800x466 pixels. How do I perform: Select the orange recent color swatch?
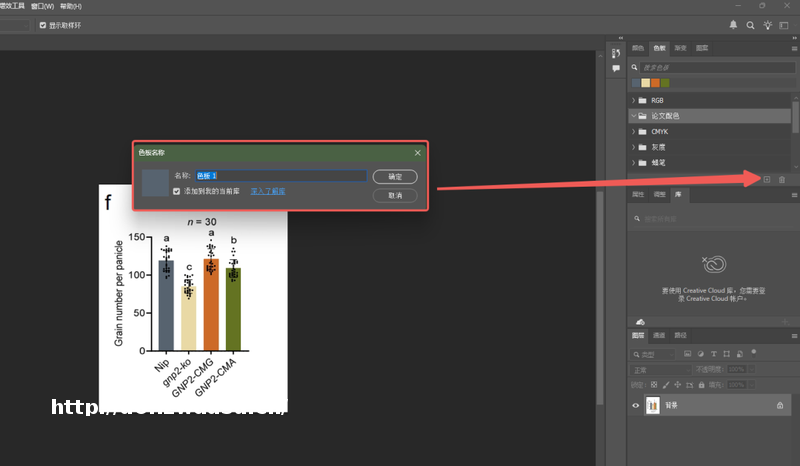point(656,83)
